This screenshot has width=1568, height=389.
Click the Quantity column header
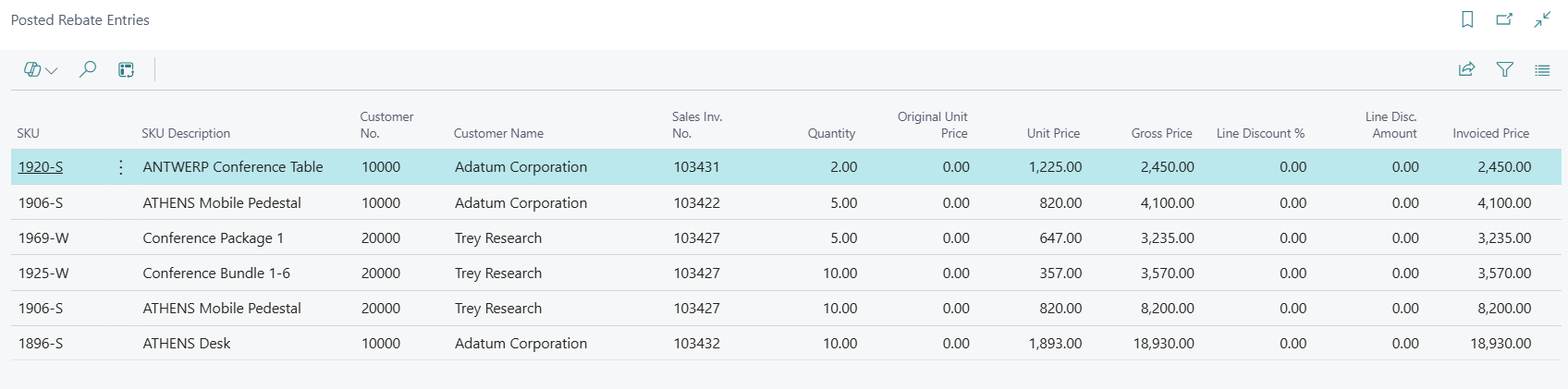tap(831, 133)
